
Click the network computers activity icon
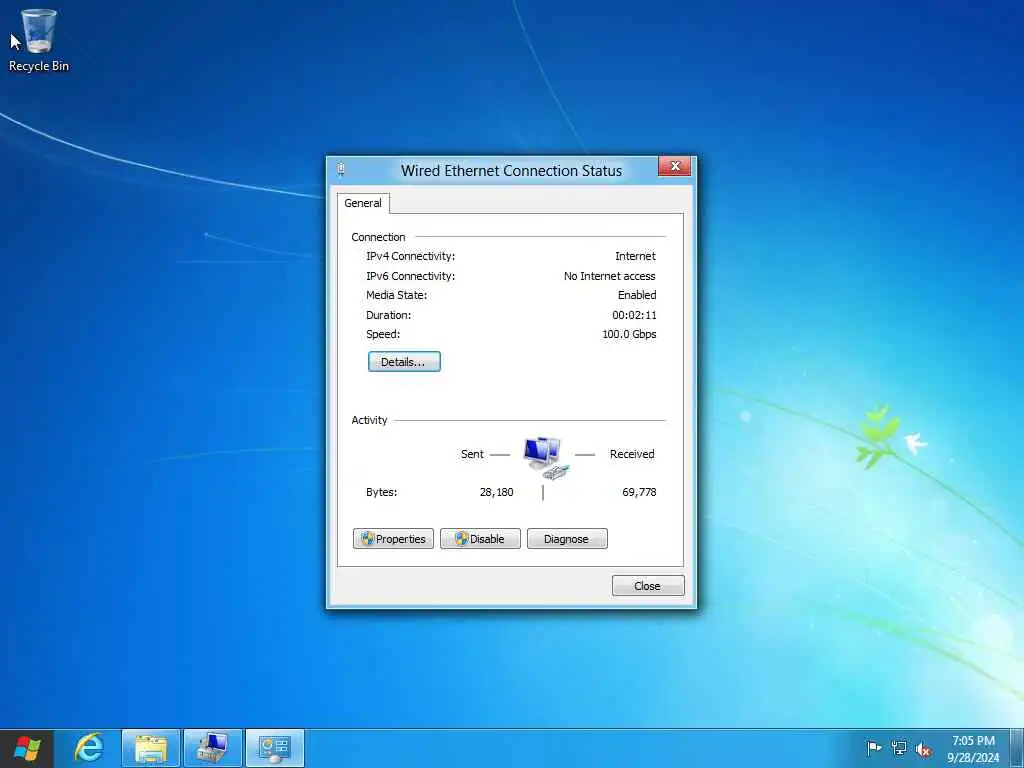coord(546,458)
